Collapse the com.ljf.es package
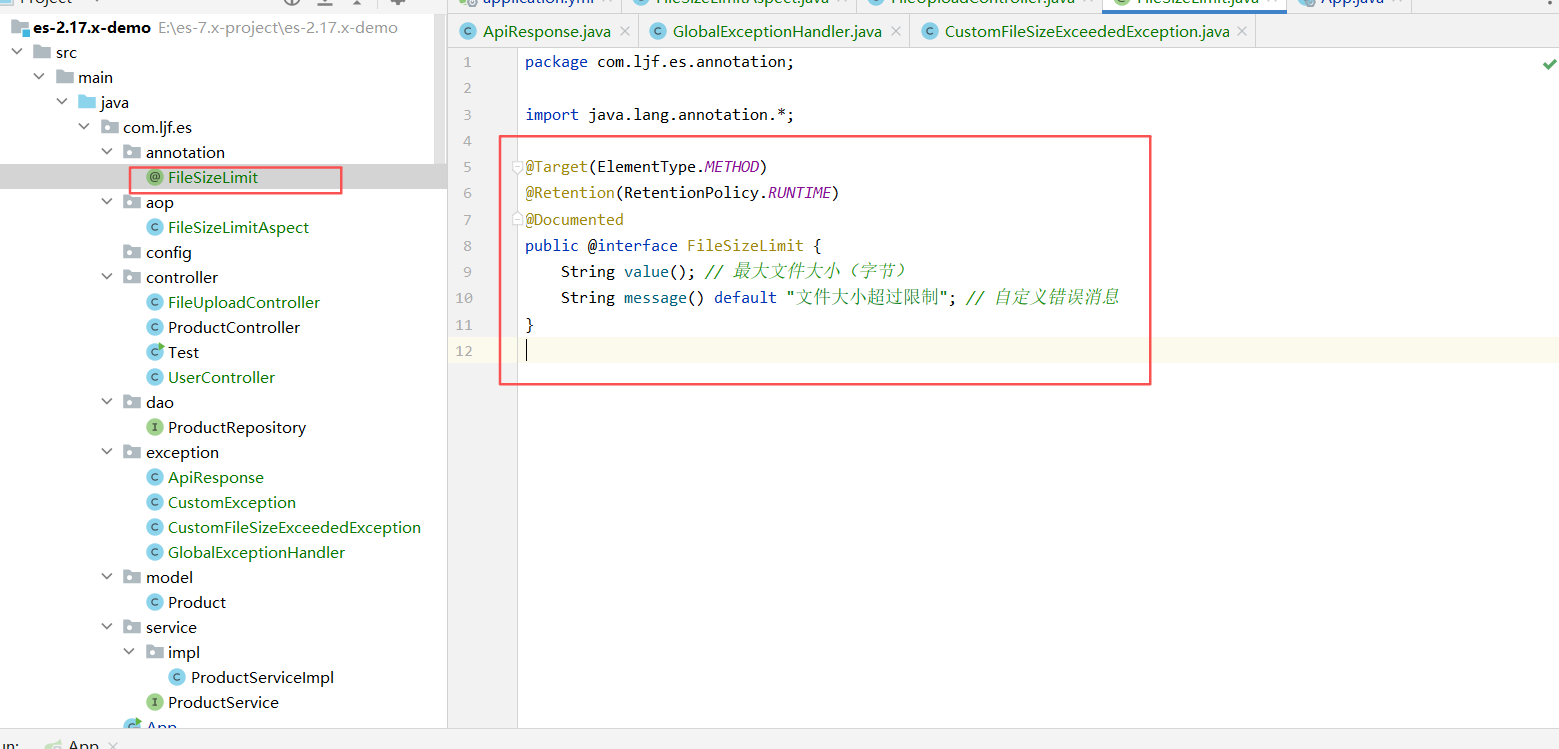This screenshot has width=1559, height=749. click(85, 127)
